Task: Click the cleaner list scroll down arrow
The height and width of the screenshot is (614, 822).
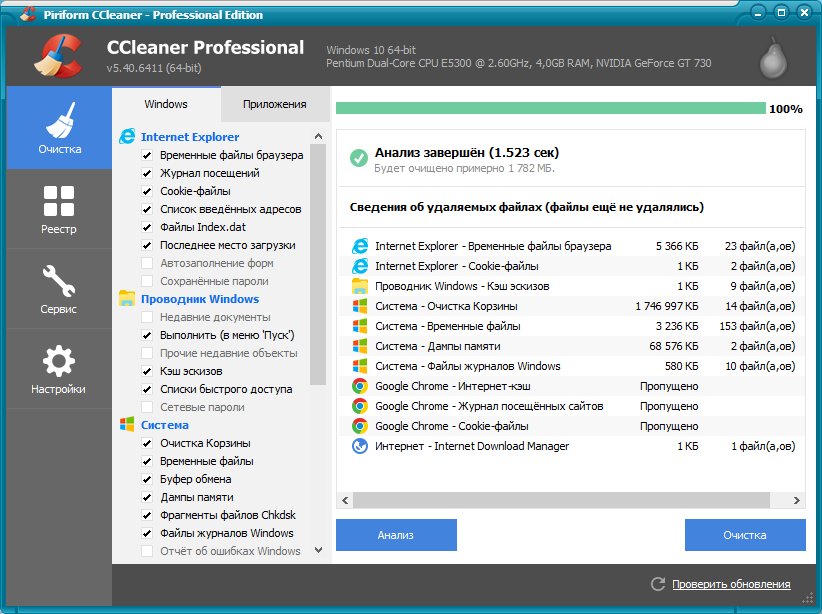Action: (318, 550)
